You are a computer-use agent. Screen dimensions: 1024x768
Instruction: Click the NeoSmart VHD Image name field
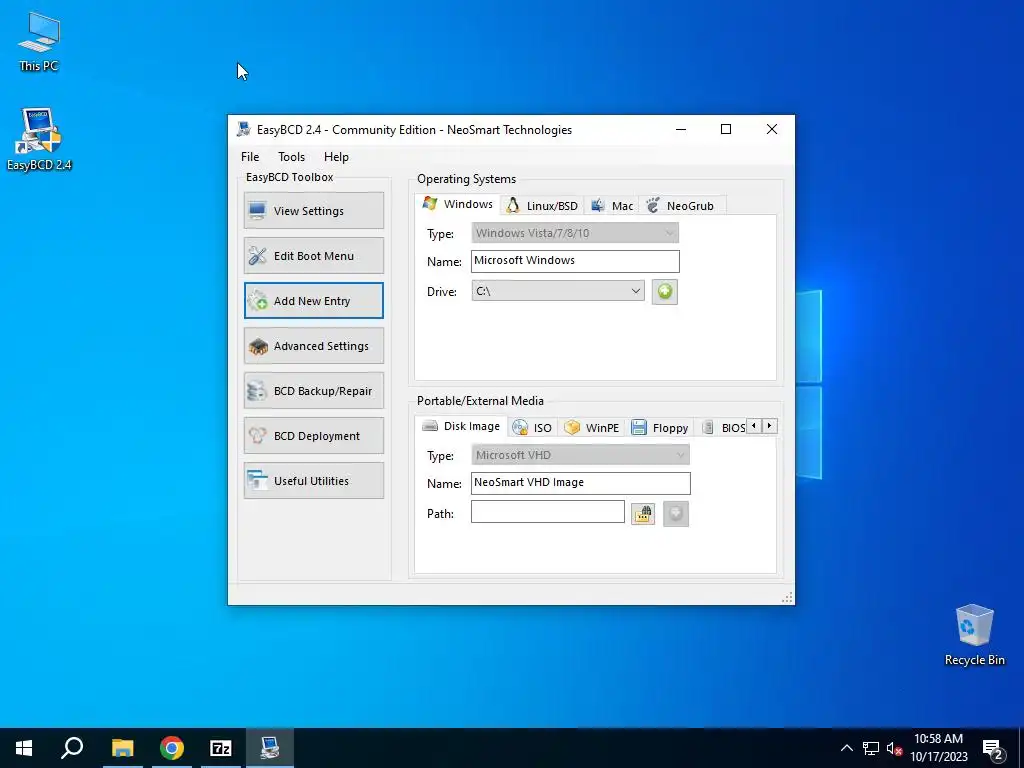pos(580,483)
